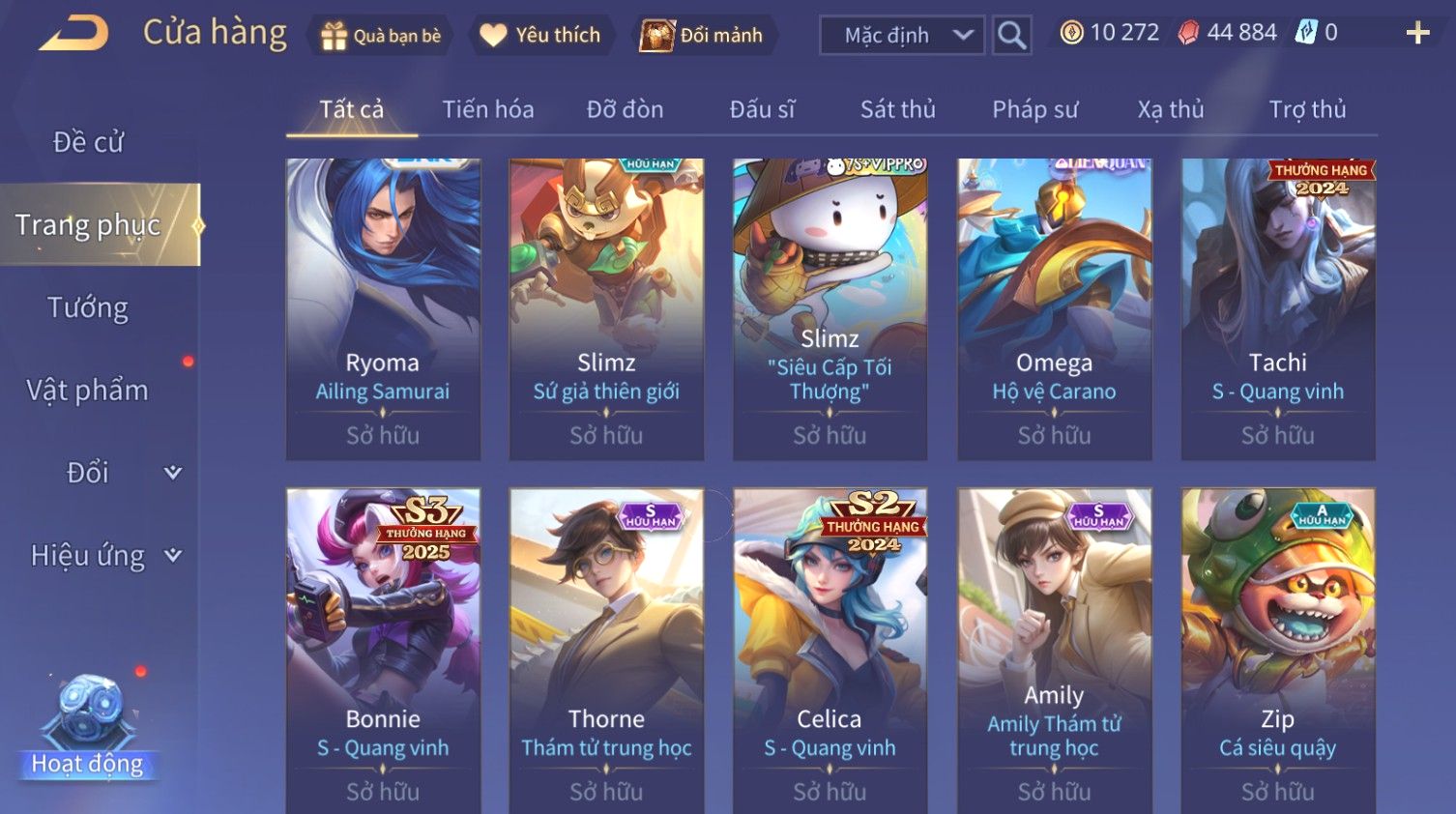Click the gold coin balance icon
Screen dimensions: 1456x814
(x=1071, y=33)
